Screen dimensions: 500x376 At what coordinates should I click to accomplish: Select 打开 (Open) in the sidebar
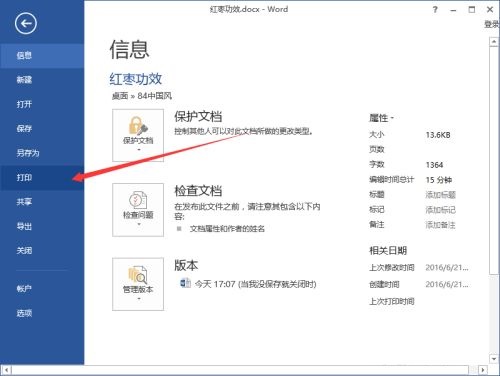pos(42,104)
